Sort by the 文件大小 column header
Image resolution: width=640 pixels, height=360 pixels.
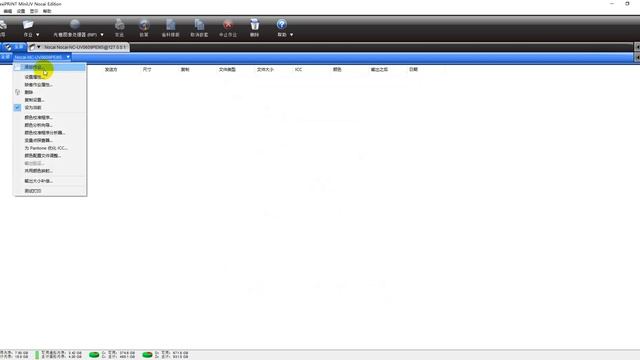[x=265, y=70]
